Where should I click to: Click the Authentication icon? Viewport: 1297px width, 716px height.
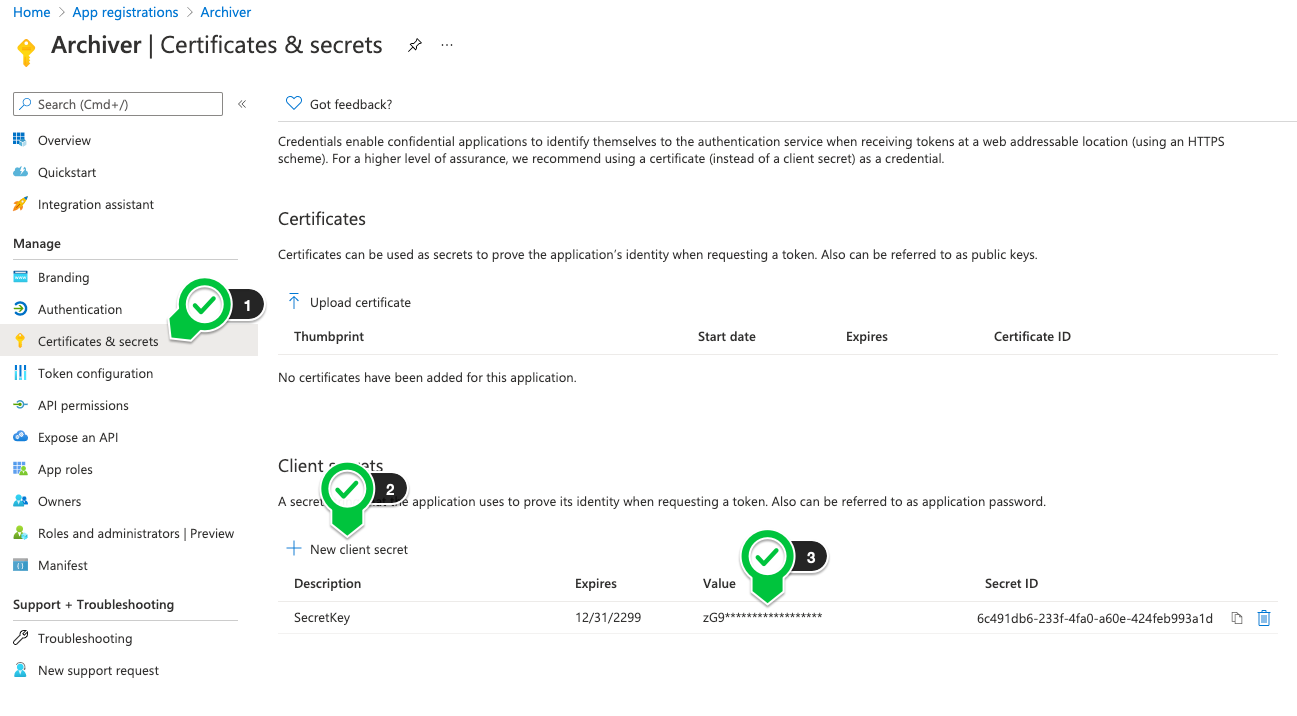[x=20, y=309]
